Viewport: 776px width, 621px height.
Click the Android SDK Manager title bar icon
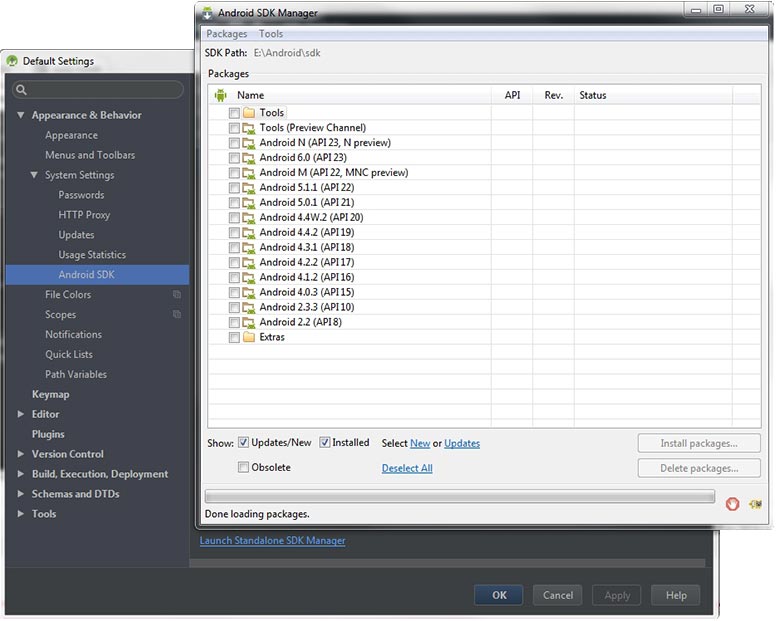point(207,13)
